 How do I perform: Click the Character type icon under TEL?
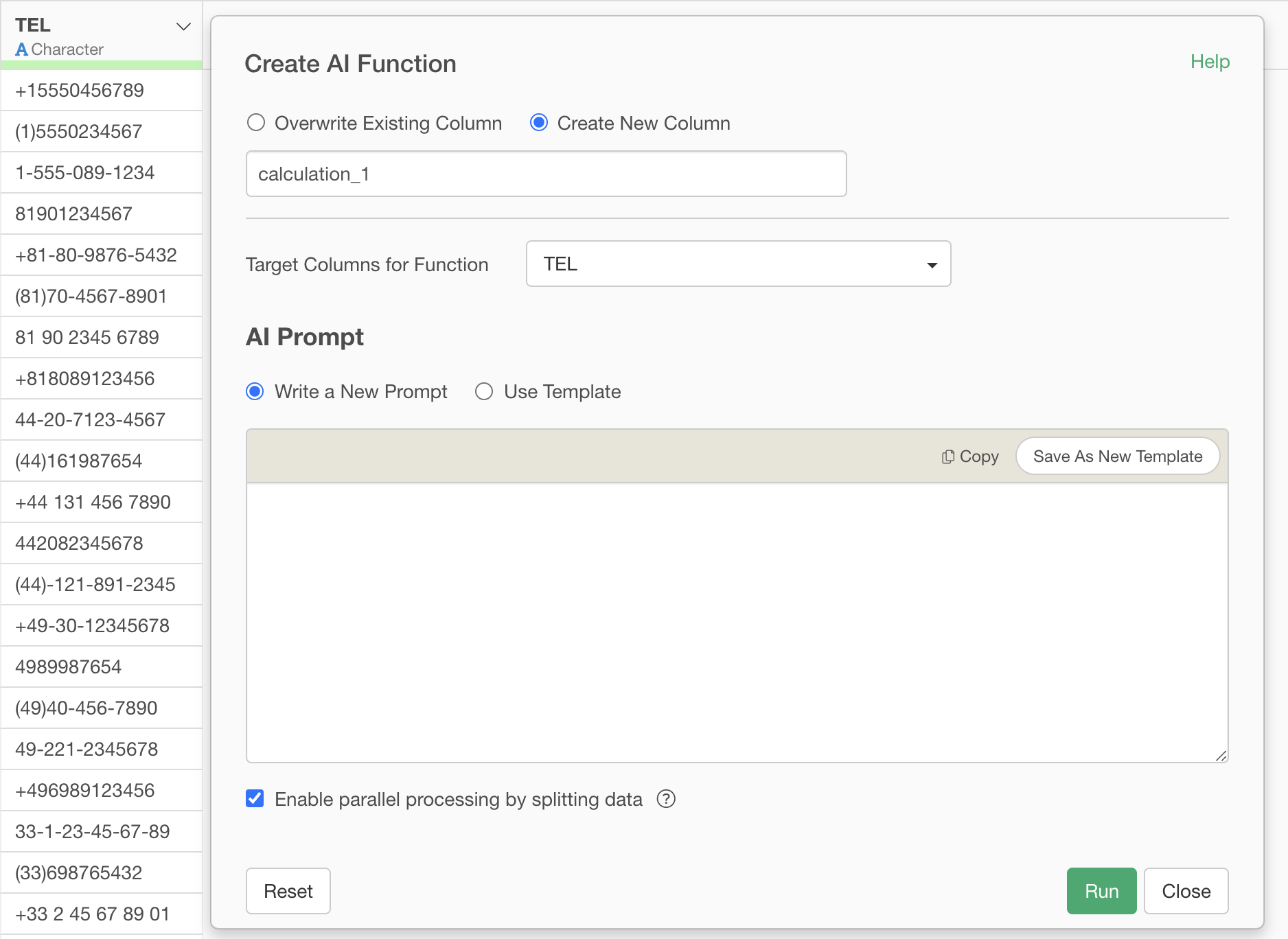tap(22, 49)
